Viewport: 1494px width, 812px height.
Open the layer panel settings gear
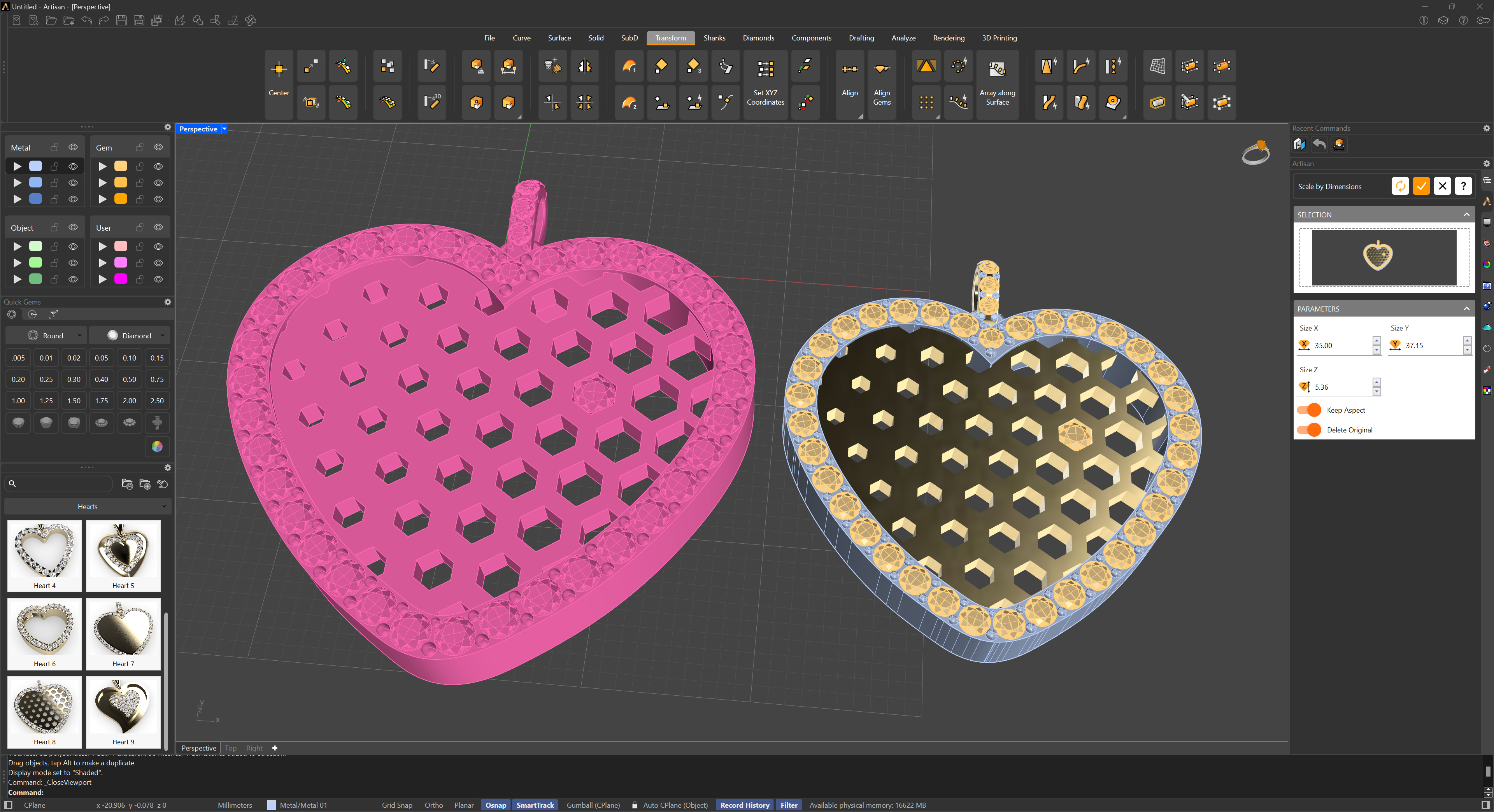click(x=168, y=127)
